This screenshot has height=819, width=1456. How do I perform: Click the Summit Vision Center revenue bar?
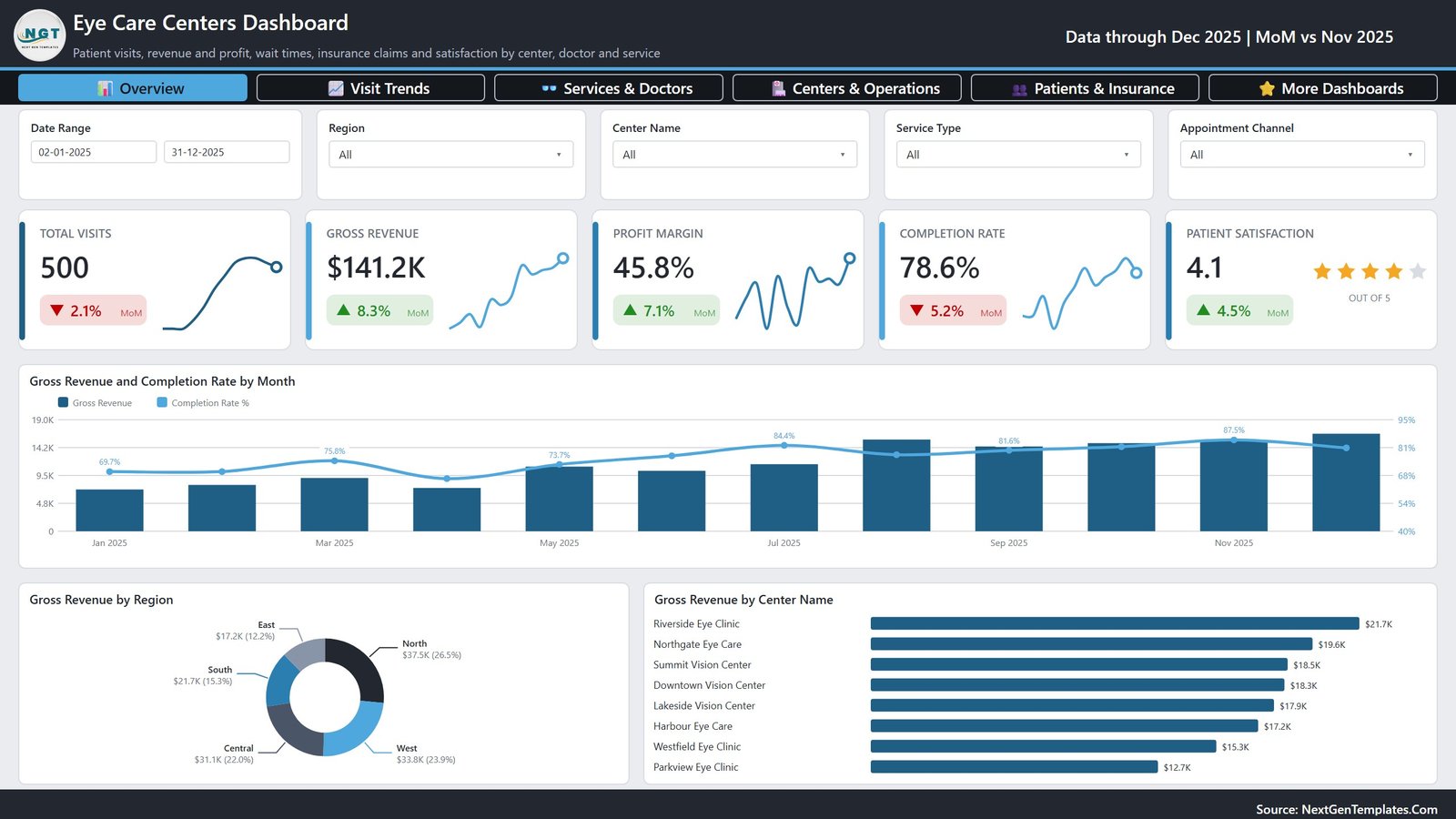pyautogui.click(x=1079, y=664)
